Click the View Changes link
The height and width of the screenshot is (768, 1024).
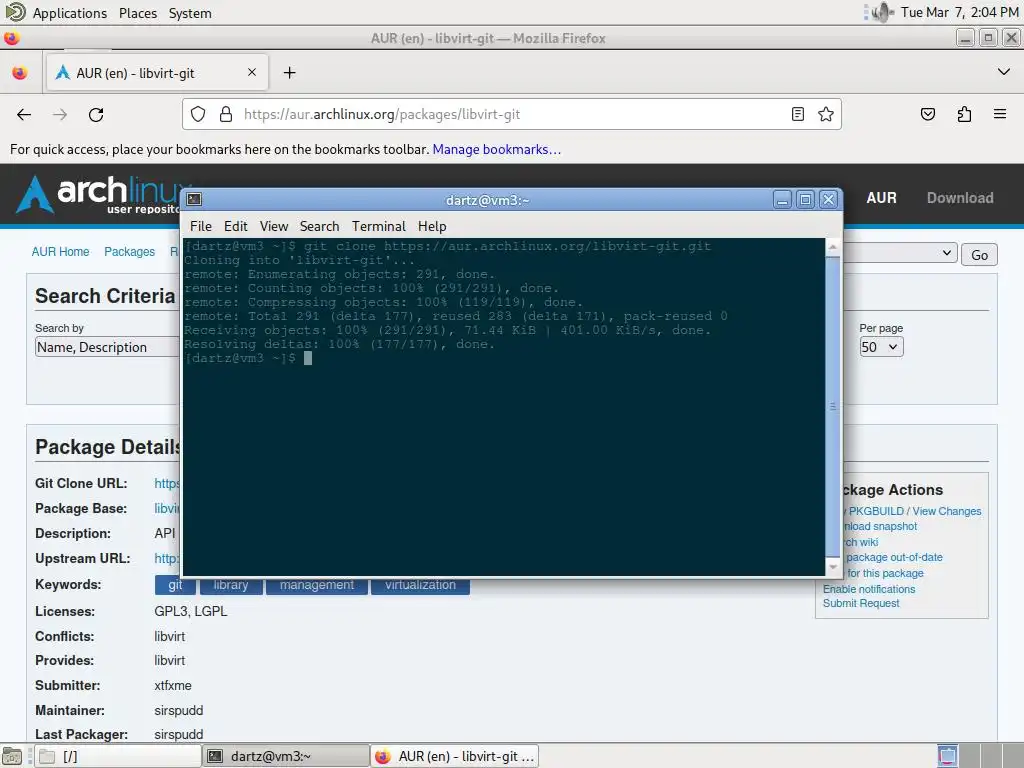pos(946,511)
